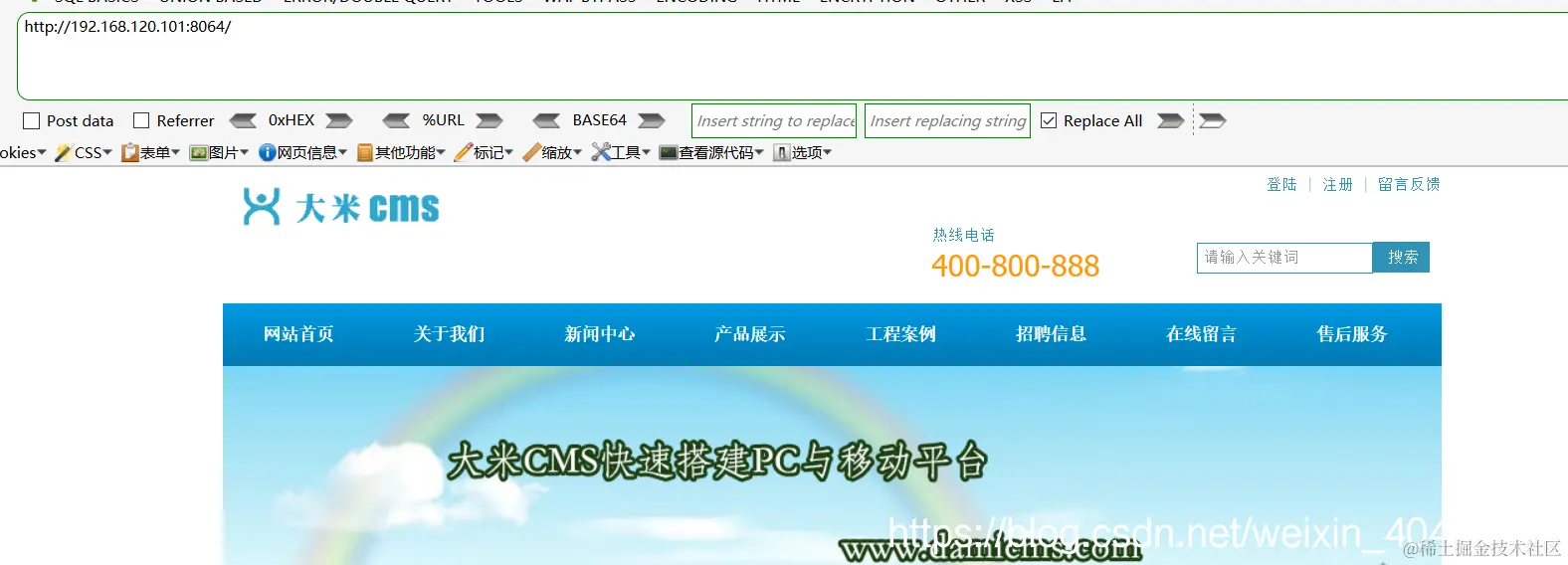Open the 新闻中心 nav tab
1568x565 pixels.
pyautogui.click(x=600, y=334)
